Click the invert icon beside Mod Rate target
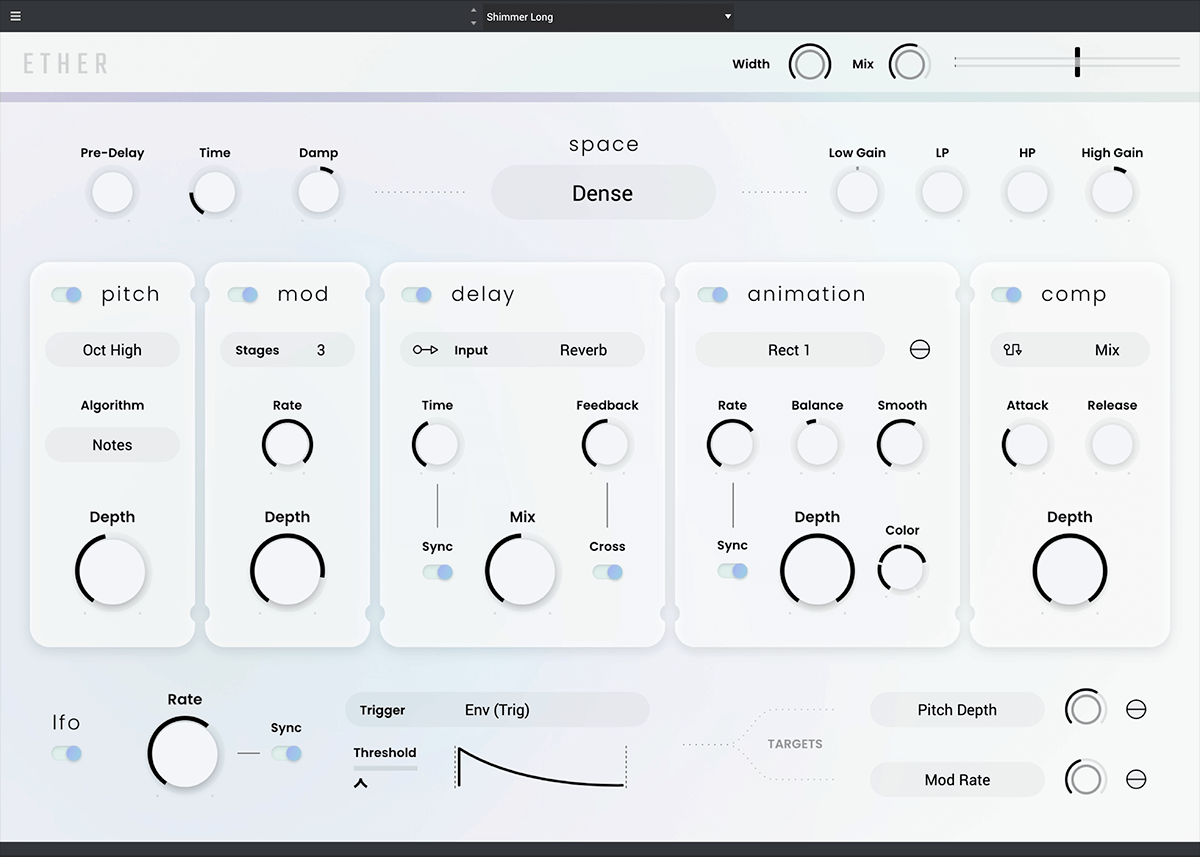This screenshot has height=857, width=1200. click(1136, 780)
